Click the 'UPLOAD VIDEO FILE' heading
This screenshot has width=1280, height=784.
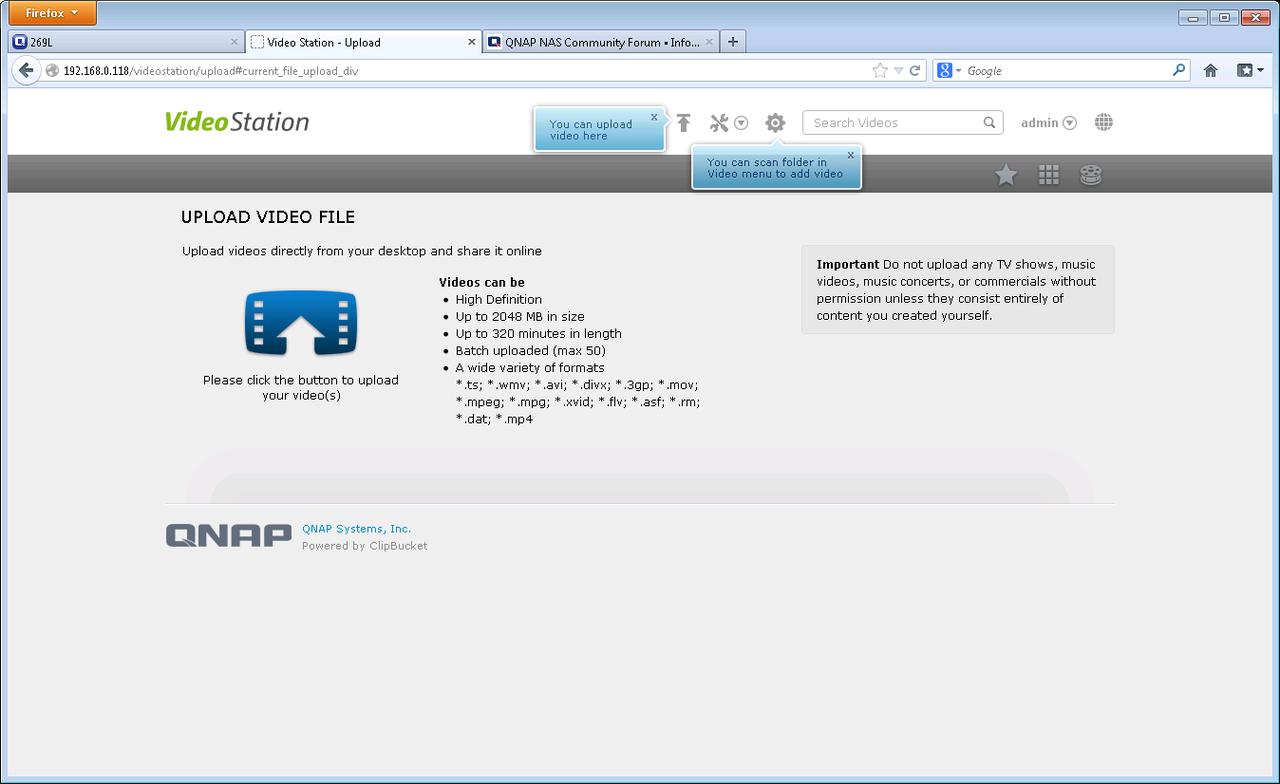point(268,217)
